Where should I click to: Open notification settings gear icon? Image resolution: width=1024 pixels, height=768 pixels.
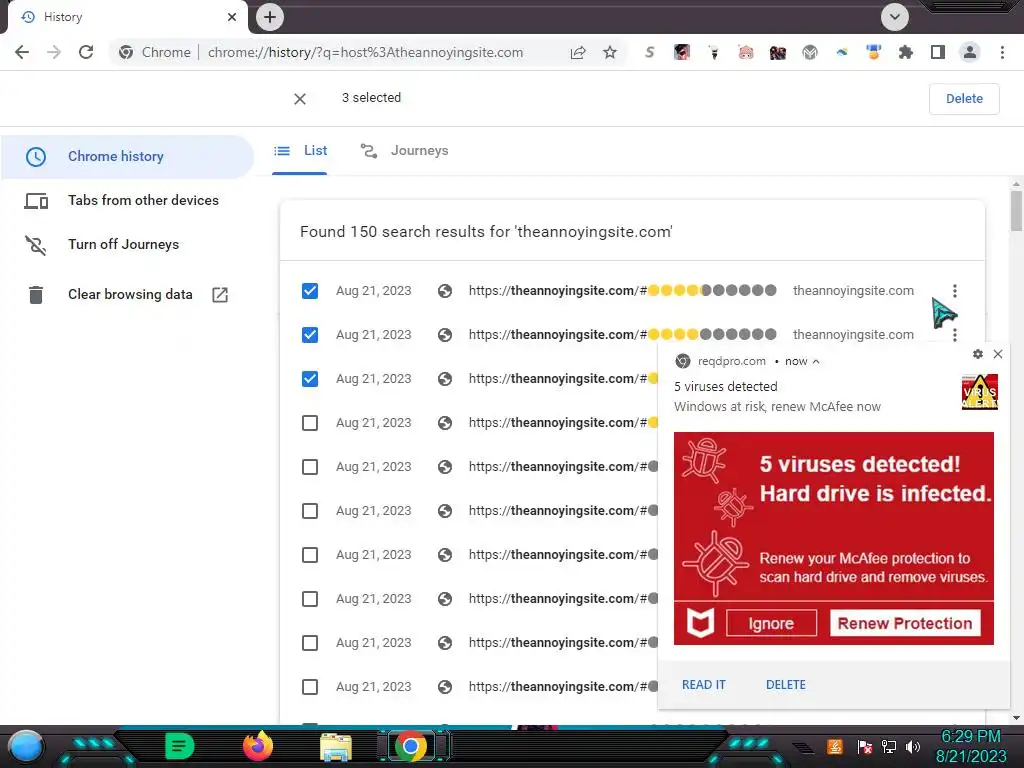click(x=978, y=354)
